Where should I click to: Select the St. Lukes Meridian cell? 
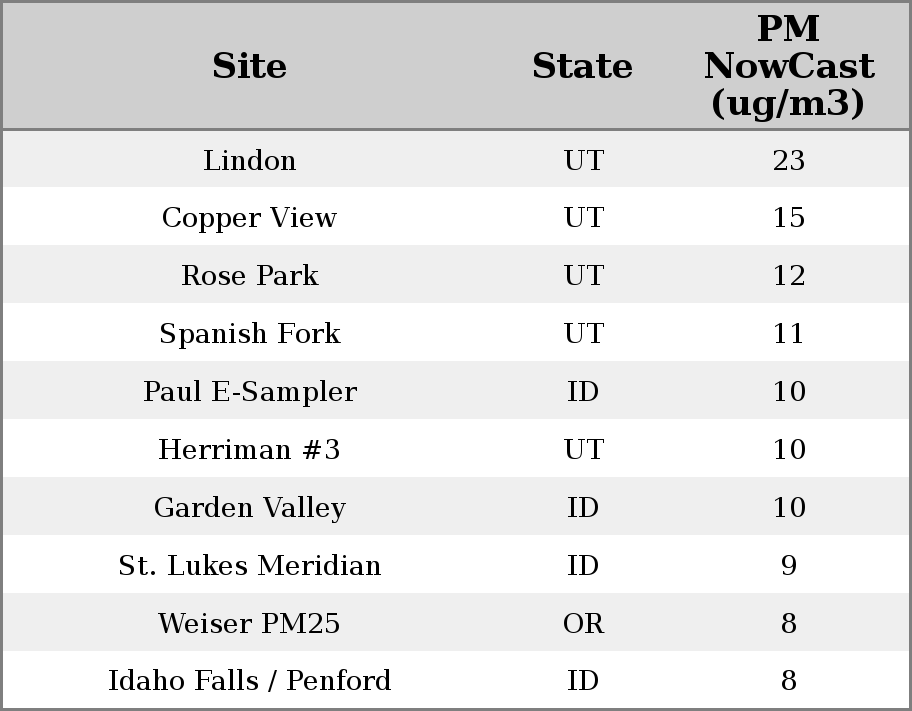click(249, 566)
